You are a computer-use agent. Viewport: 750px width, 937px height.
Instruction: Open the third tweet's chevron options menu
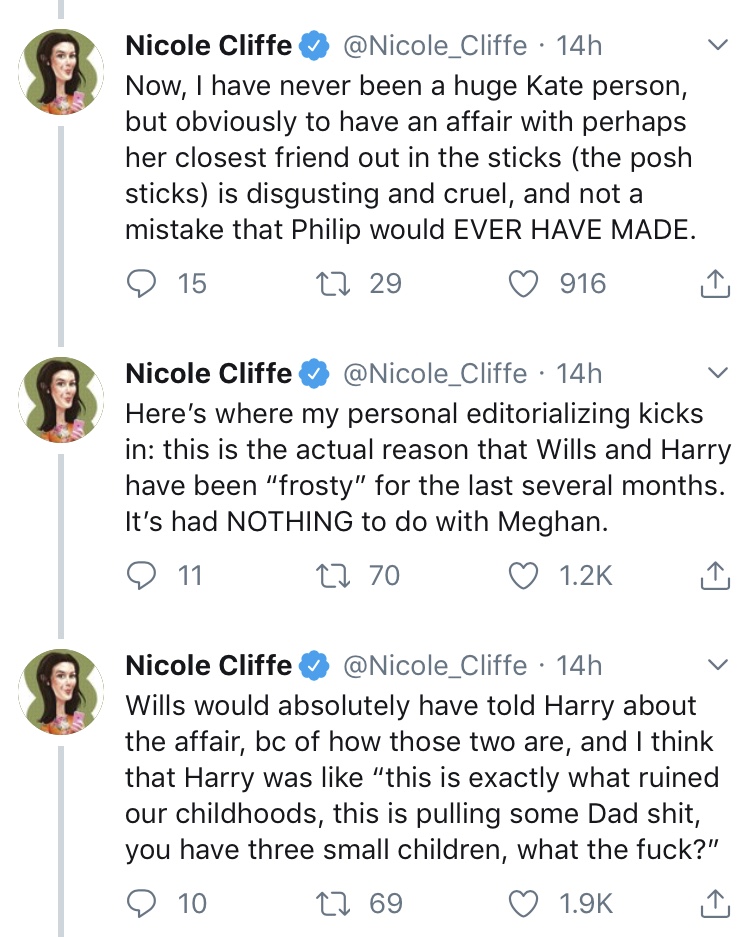coord(716,665)
